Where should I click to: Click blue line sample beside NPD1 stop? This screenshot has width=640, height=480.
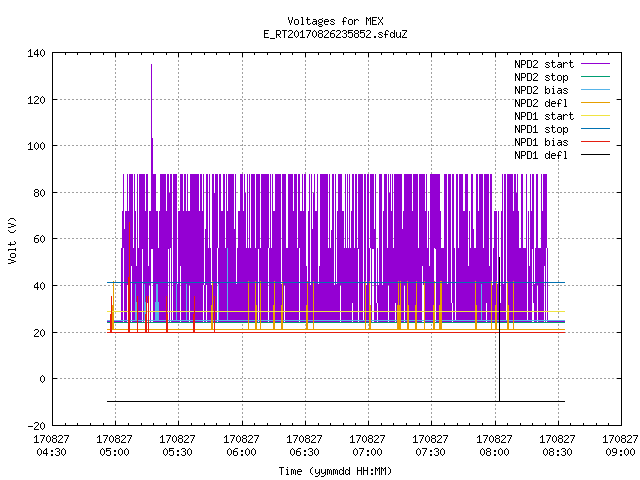point(595,129)
